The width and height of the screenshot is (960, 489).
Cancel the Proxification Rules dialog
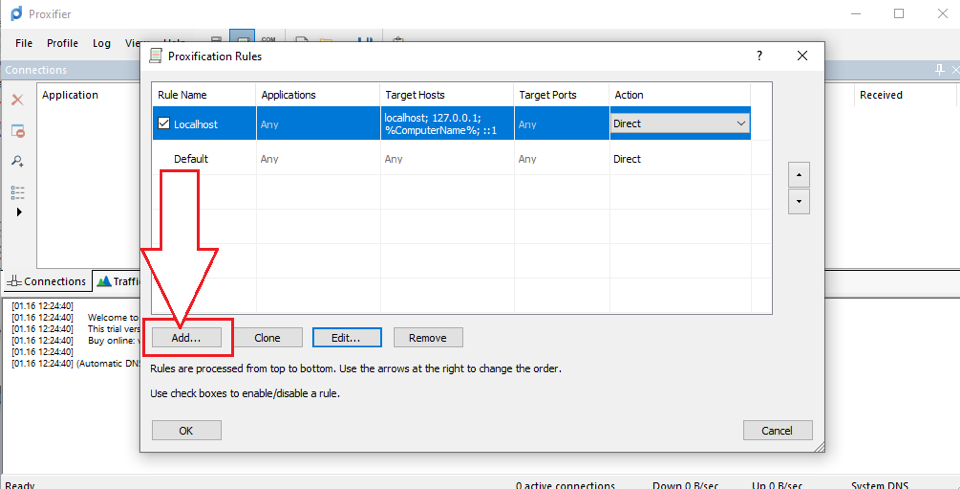coord(778,430)
